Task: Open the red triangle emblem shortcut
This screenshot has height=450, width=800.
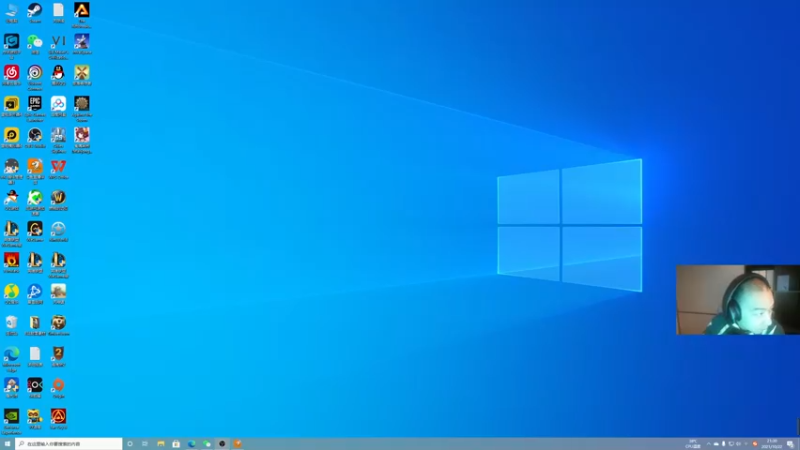Action: (58, 418)
